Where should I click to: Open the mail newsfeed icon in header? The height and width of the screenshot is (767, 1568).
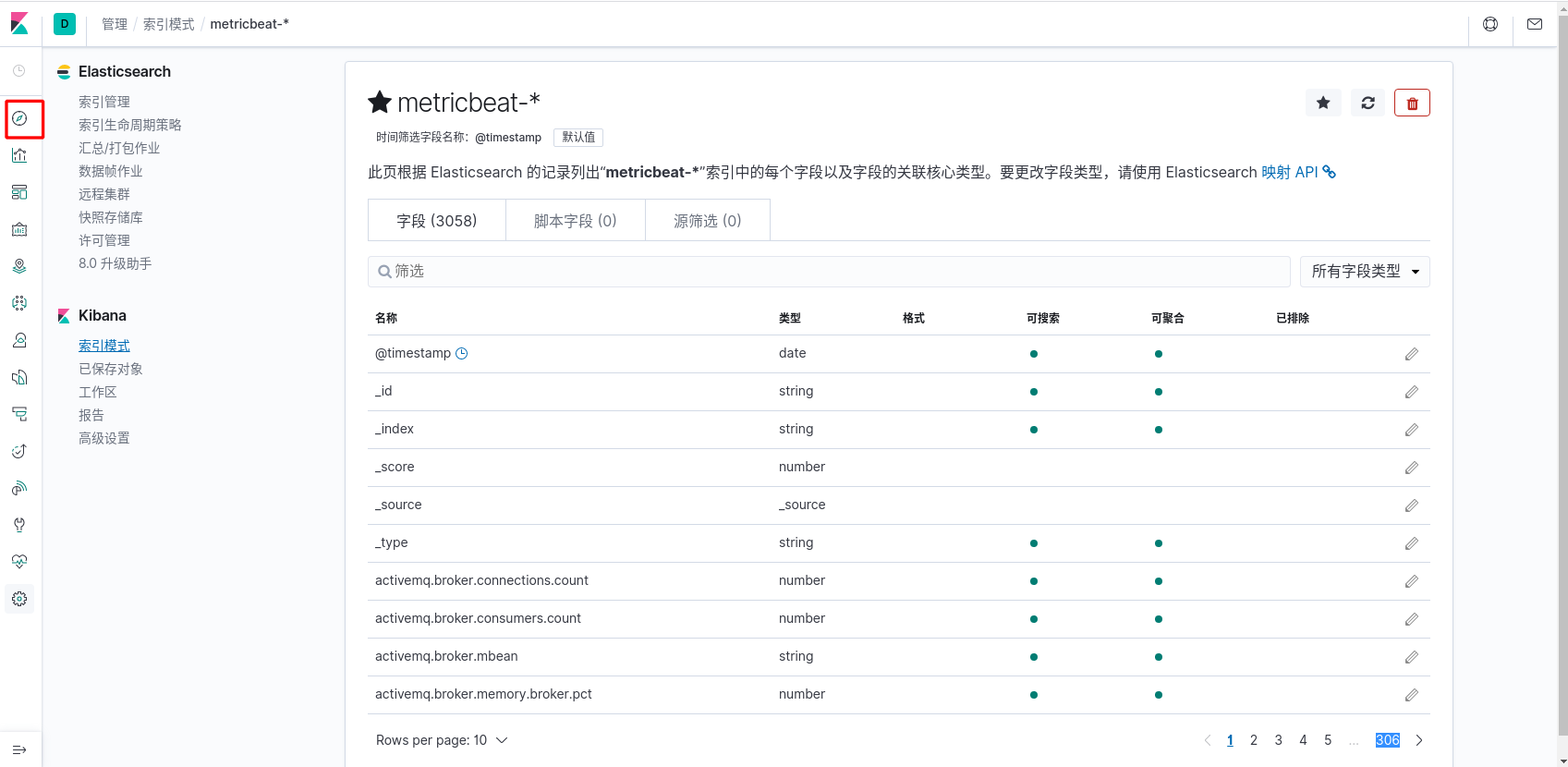[x=1535, y=24]
